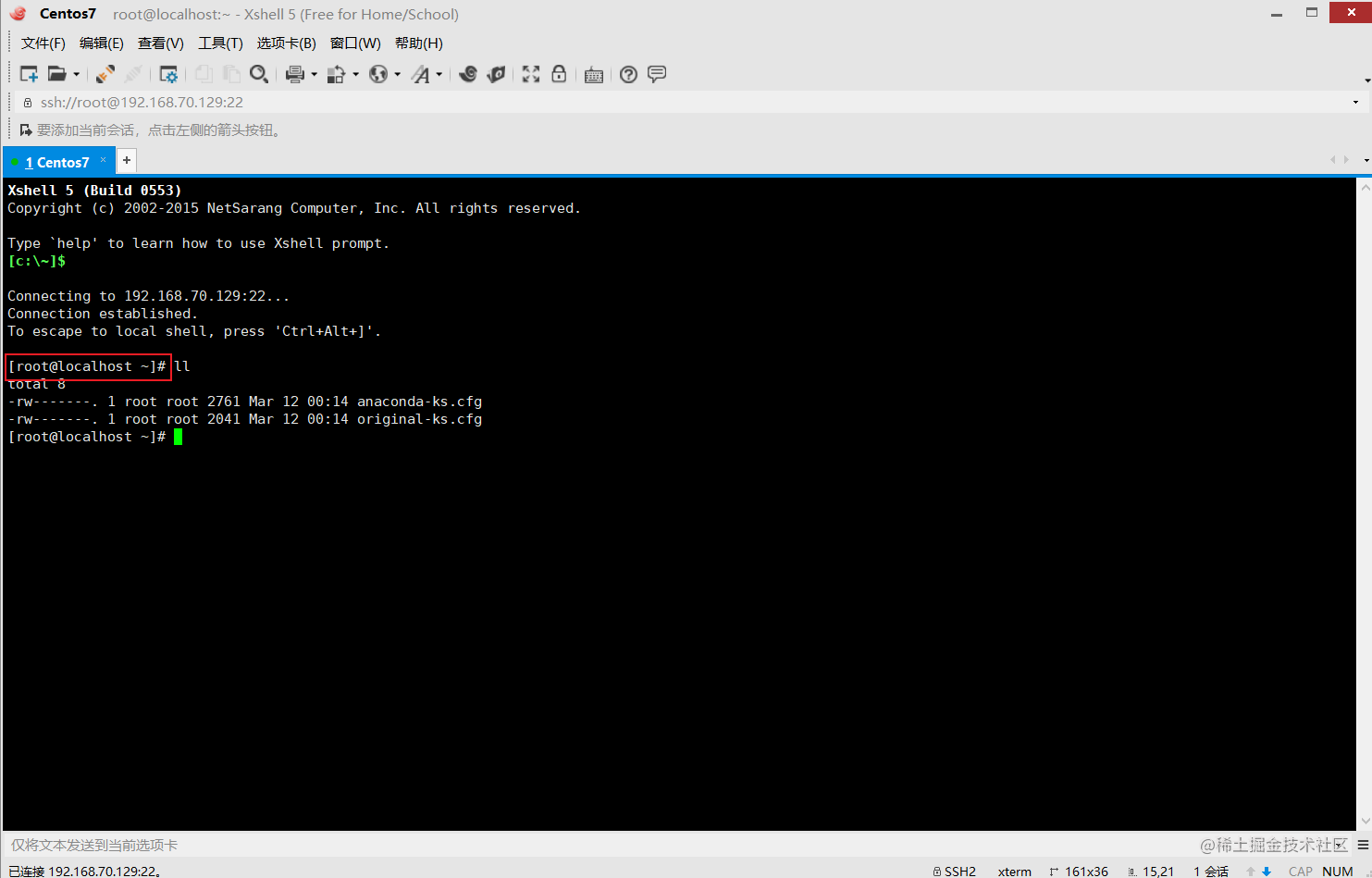Click the terminal scrollbar down arrow
The width and height of the screenshot is (1372, 878).
pyautogui.click(x=1365, y=821)
